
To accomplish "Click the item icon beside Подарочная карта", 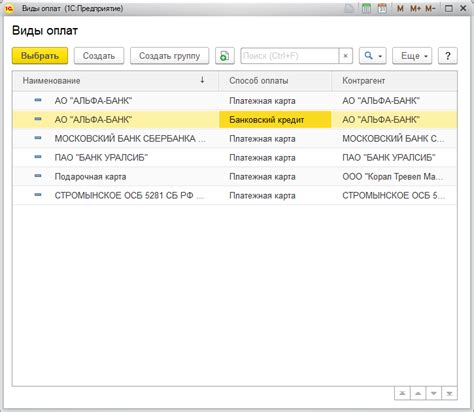I will 38,176.
